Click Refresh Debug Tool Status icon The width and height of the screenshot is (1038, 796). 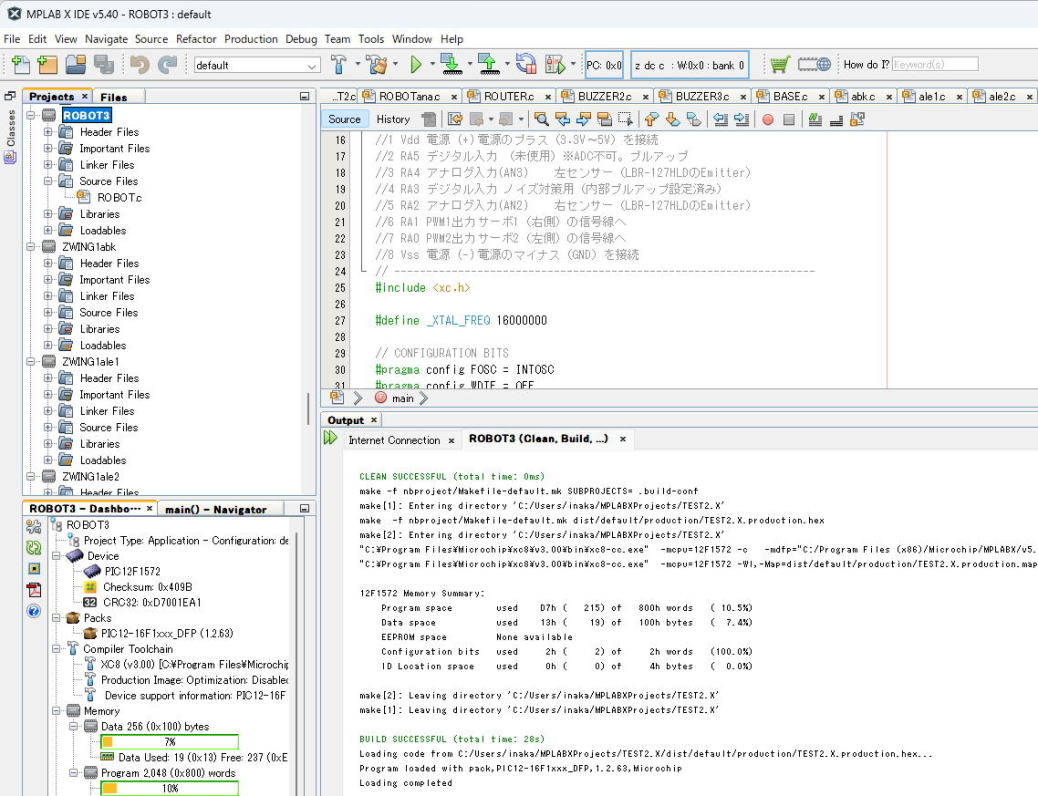[33, 548]
